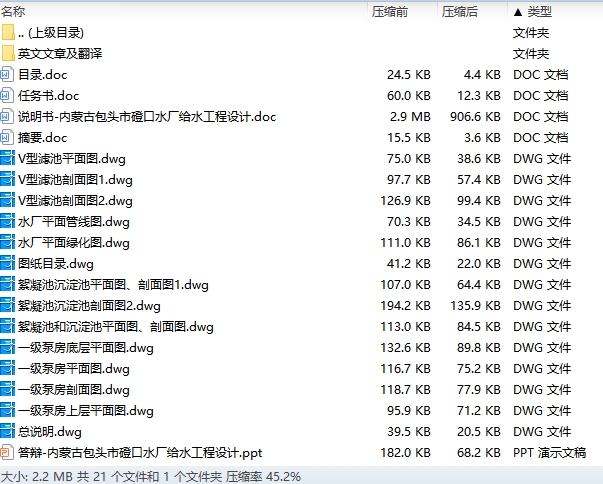Click the 英文文章及翻译 folder icon
The image size is (603, 484).
tap(8, 53)
